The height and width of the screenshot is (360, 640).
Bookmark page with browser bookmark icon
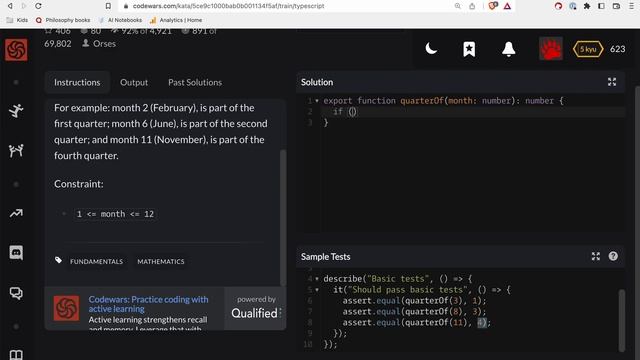[108, 6]
